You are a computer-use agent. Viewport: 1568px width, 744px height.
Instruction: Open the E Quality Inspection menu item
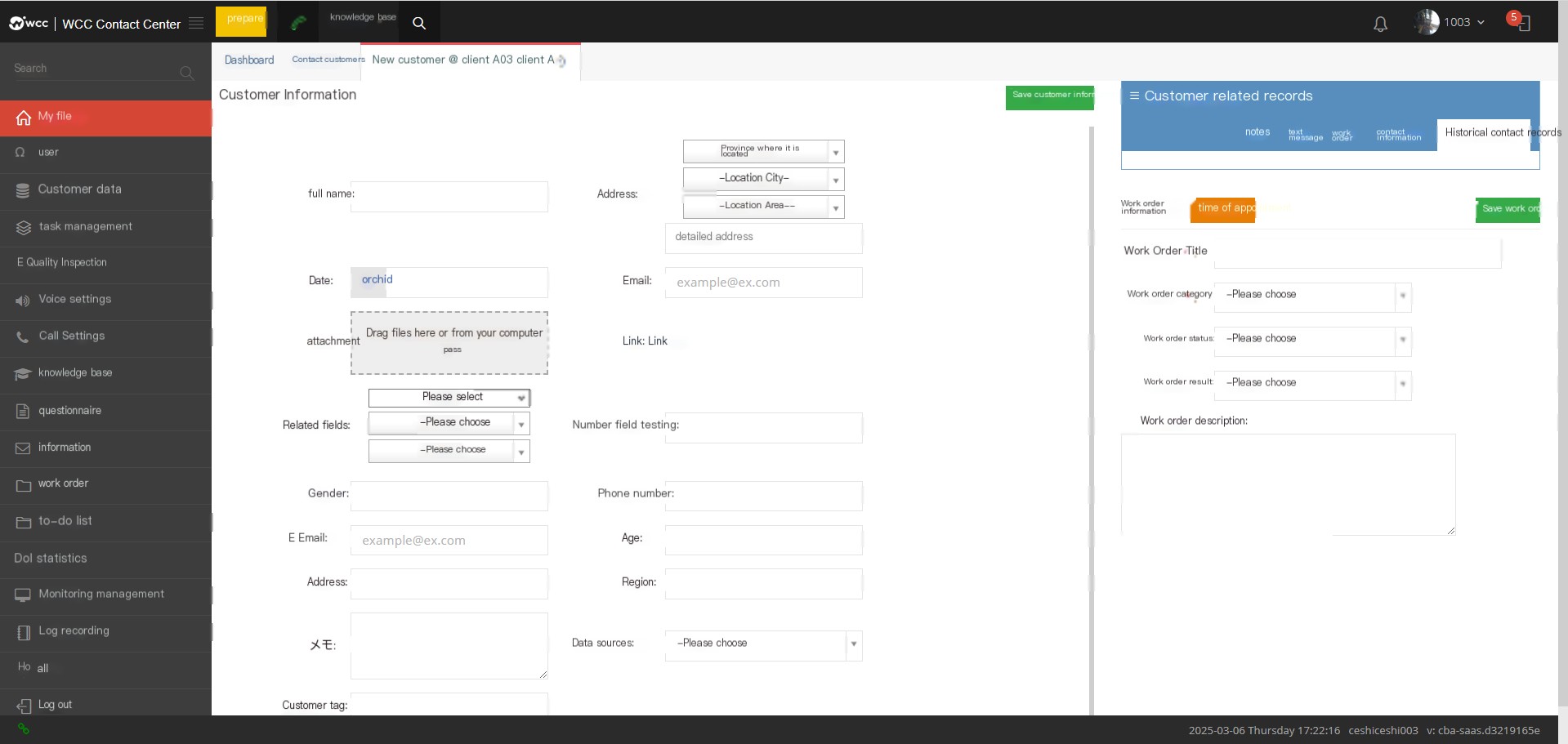pos(106,263)
